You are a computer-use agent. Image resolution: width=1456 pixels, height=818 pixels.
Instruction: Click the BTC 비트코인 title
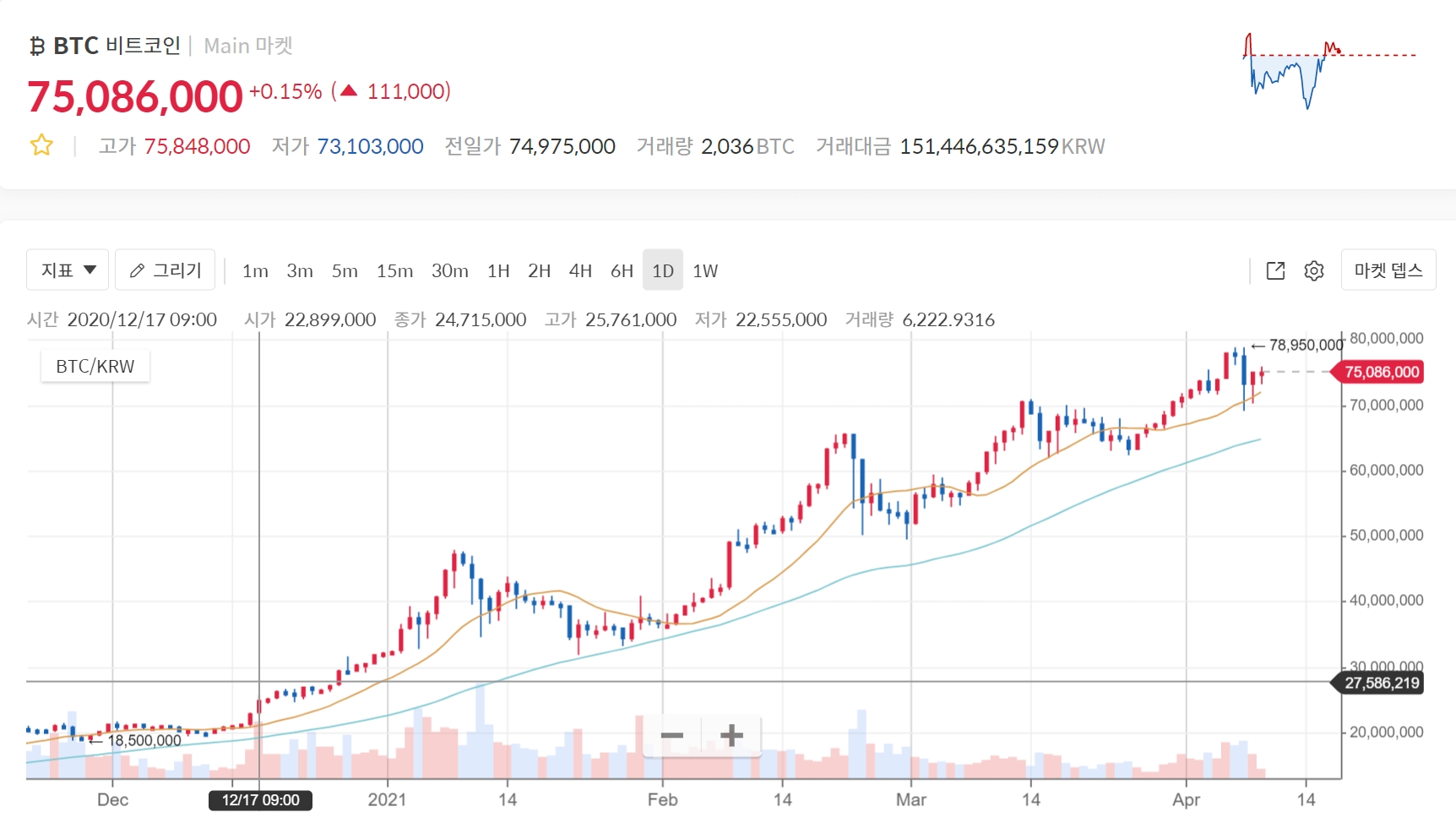(x=117, y=46)
